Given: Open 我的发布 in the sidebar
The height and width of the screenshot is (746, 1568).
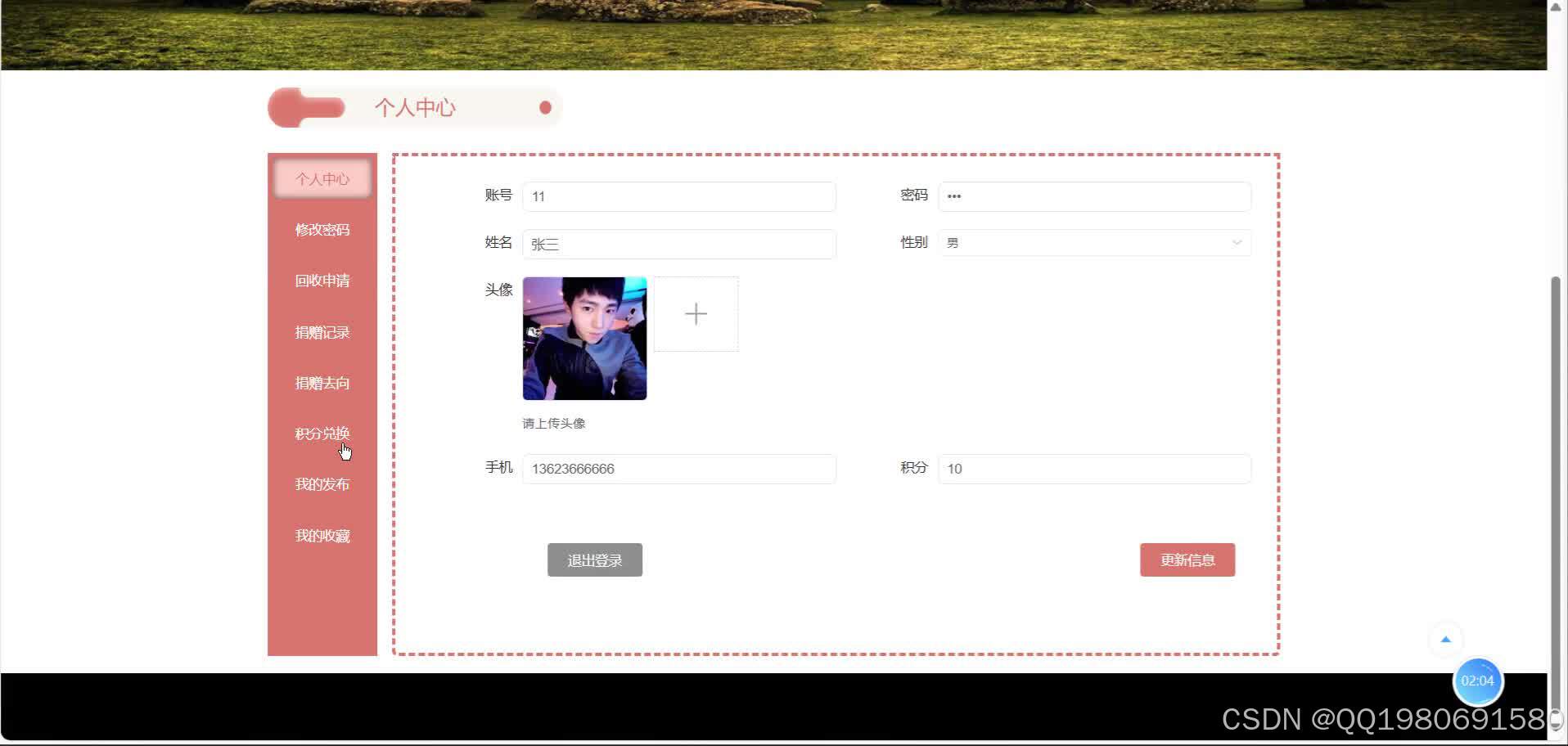Looking at the screenshot, I should pos(322,484).
